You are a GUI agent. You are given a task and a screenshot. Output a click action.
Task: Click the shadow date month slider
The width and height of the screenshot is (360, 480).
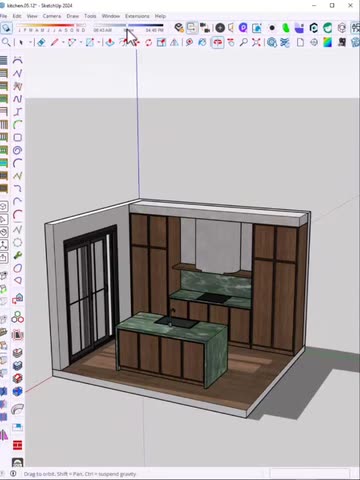51,25
